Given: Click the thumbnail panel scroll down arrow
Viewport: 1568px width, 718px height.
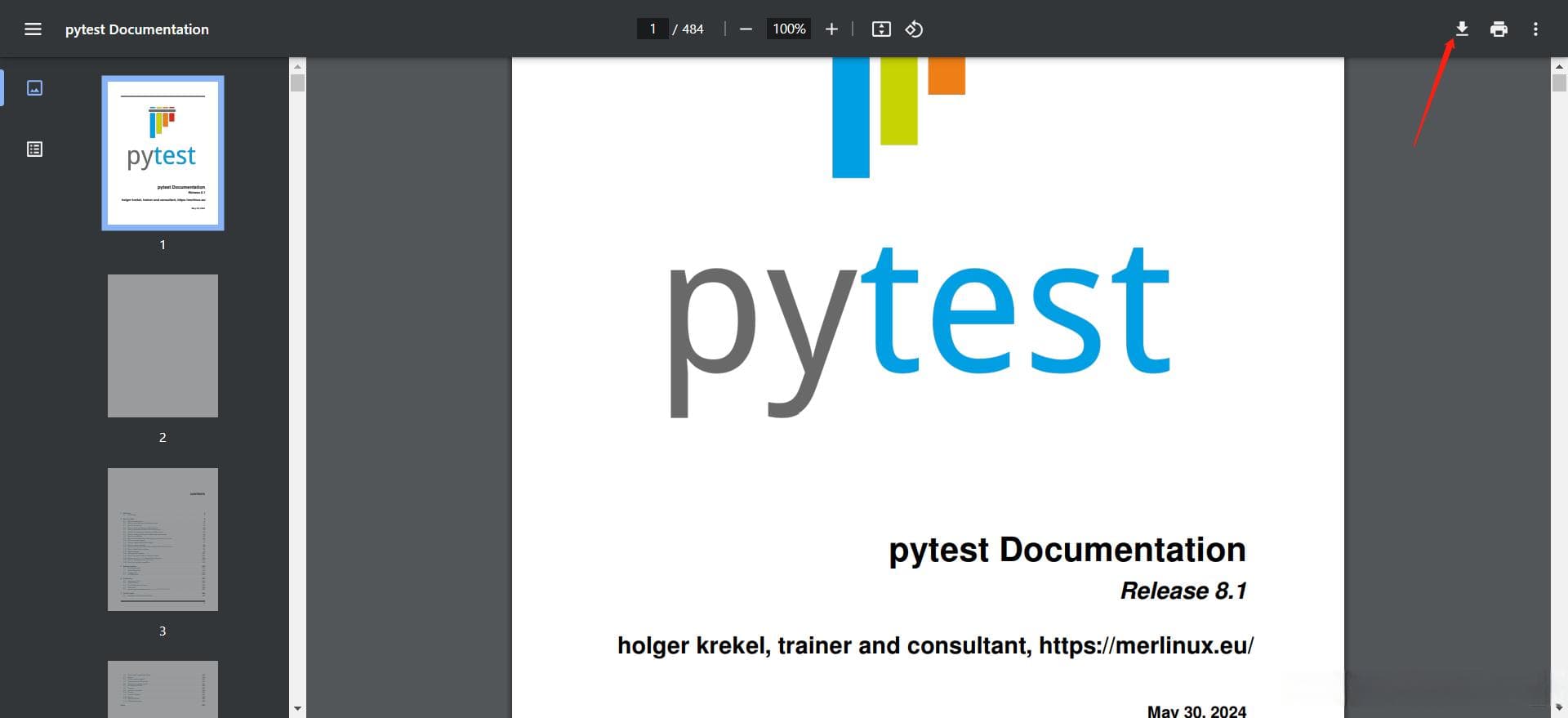Looking at the screenshot, I should click(297, 709).
